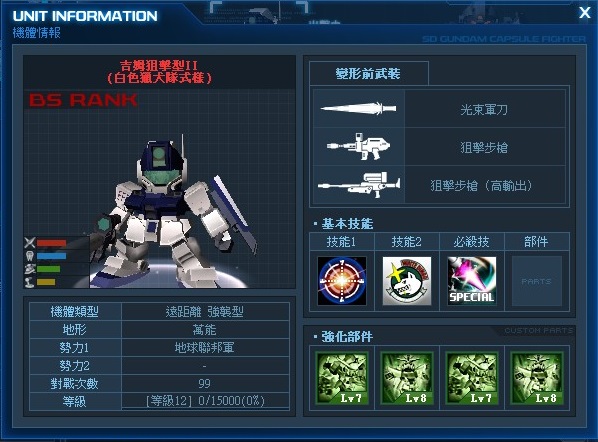Screen dimensions: 598x442
Task: Click the last Lv8 custom part icon
Action: pyautogui.click(x=537, y=378)
